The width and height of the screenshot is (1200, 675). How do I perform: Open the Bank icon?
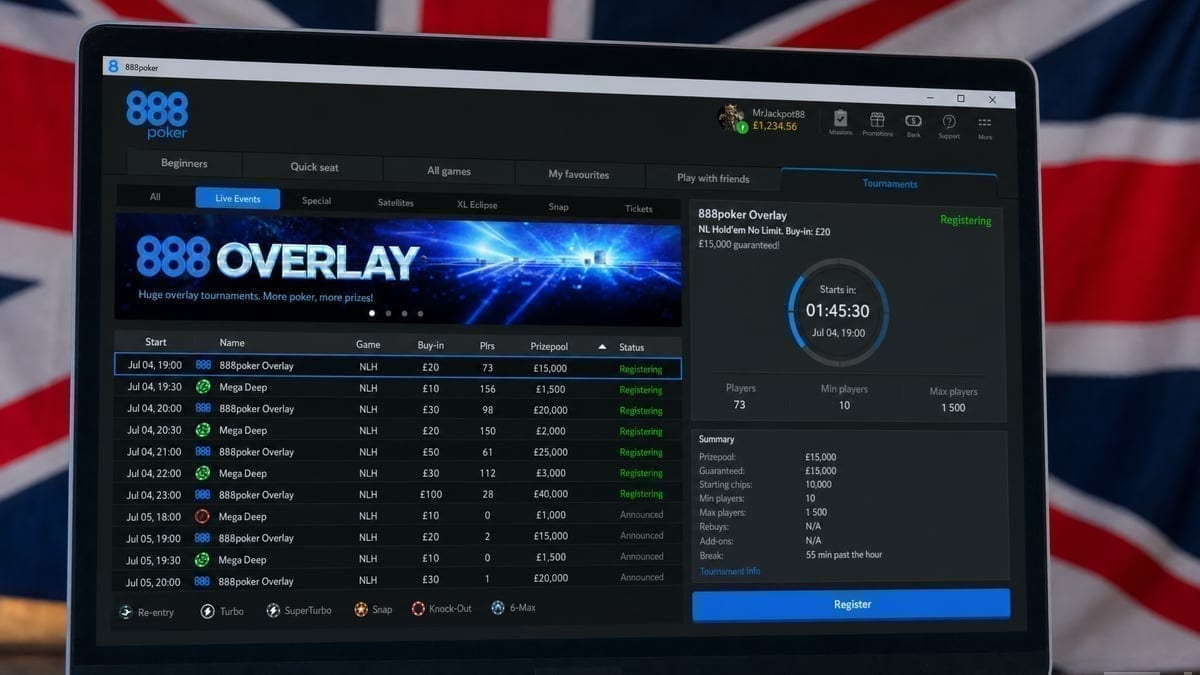[913, 120]
